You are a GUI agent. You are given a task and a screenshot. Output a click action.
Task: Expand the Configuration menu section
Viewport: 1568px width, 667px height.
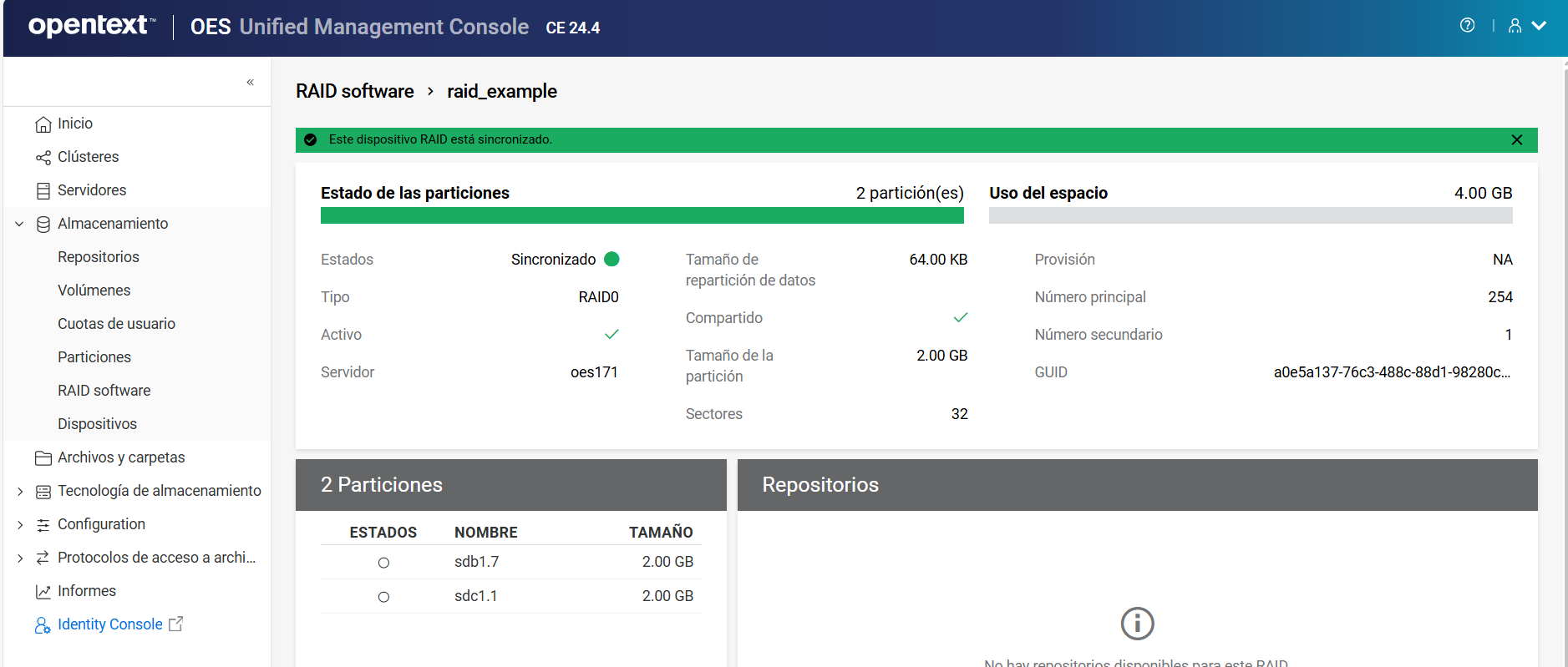(19, 525)
